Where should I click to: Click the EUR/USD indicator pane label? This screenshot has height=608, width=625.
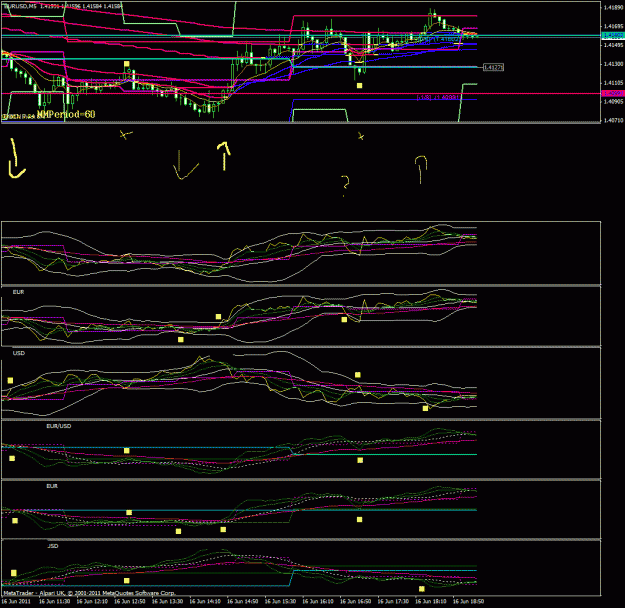59,426
